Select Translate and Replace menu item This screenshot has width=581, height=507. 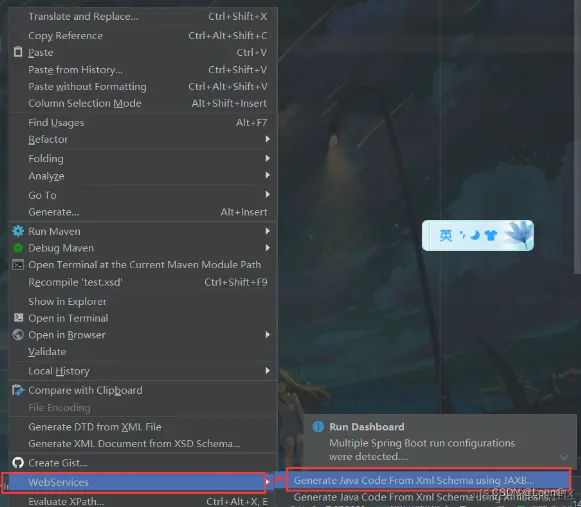point(143,17)
